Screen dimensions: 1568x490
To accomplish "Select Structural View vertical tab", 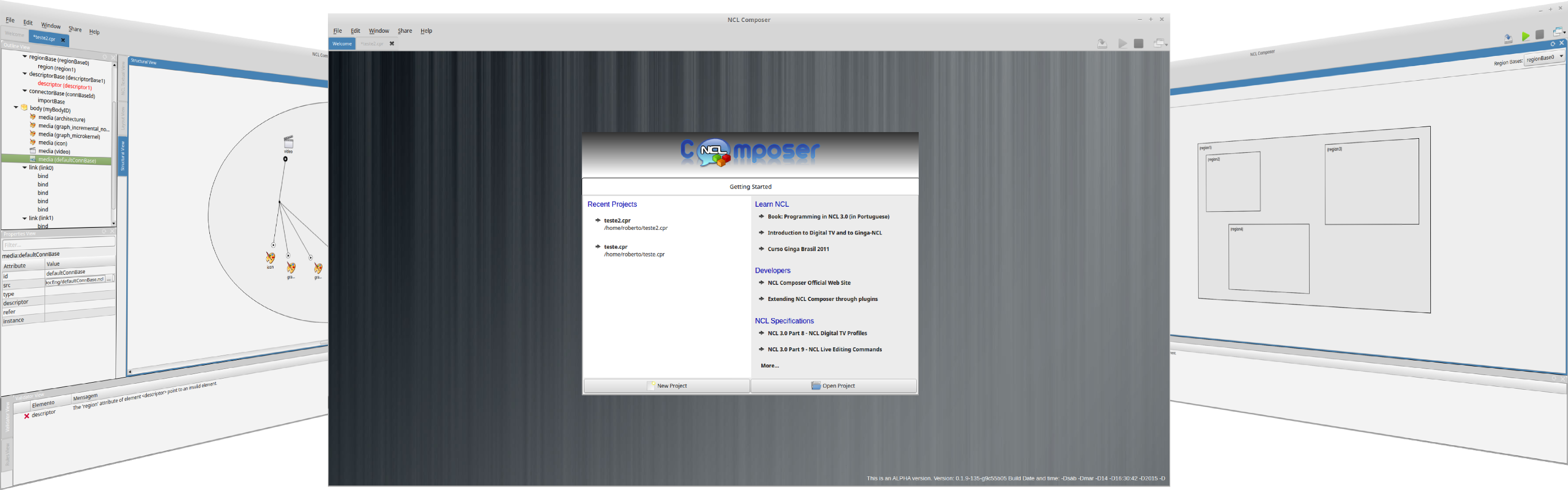I will click(x=123, y=156).
